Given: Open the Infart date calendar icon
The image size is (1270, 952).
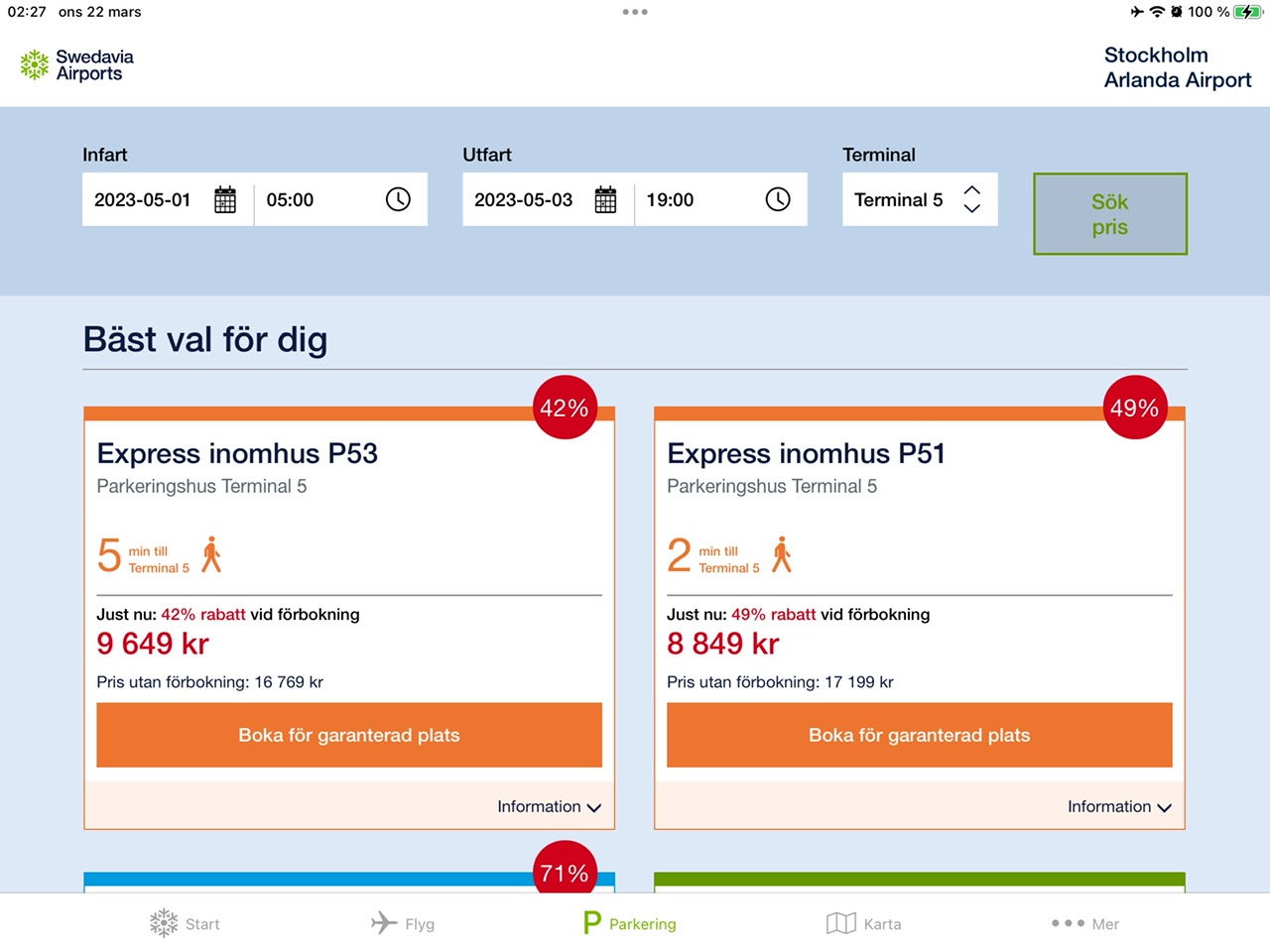Looking at the screenshot, I should click(225, 199).
